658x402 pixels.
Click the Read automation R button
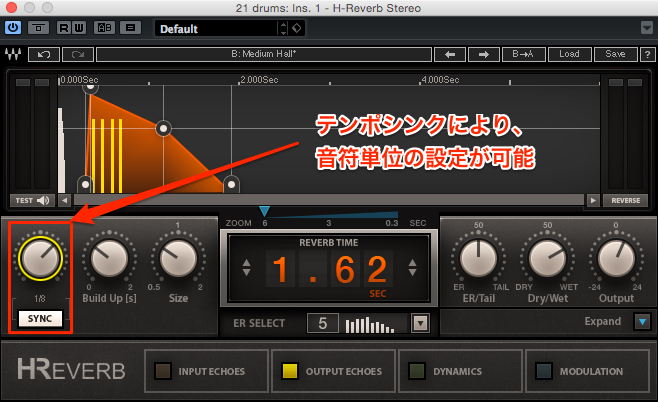(x=64, y=28)
